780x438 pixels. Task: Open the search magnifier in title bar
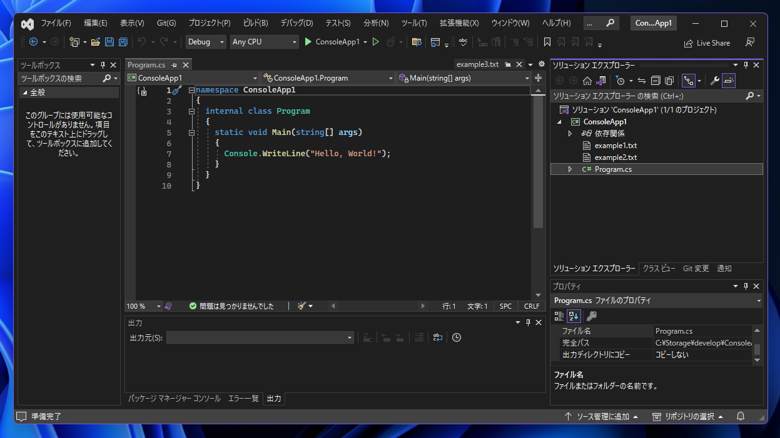click(610, 23)
